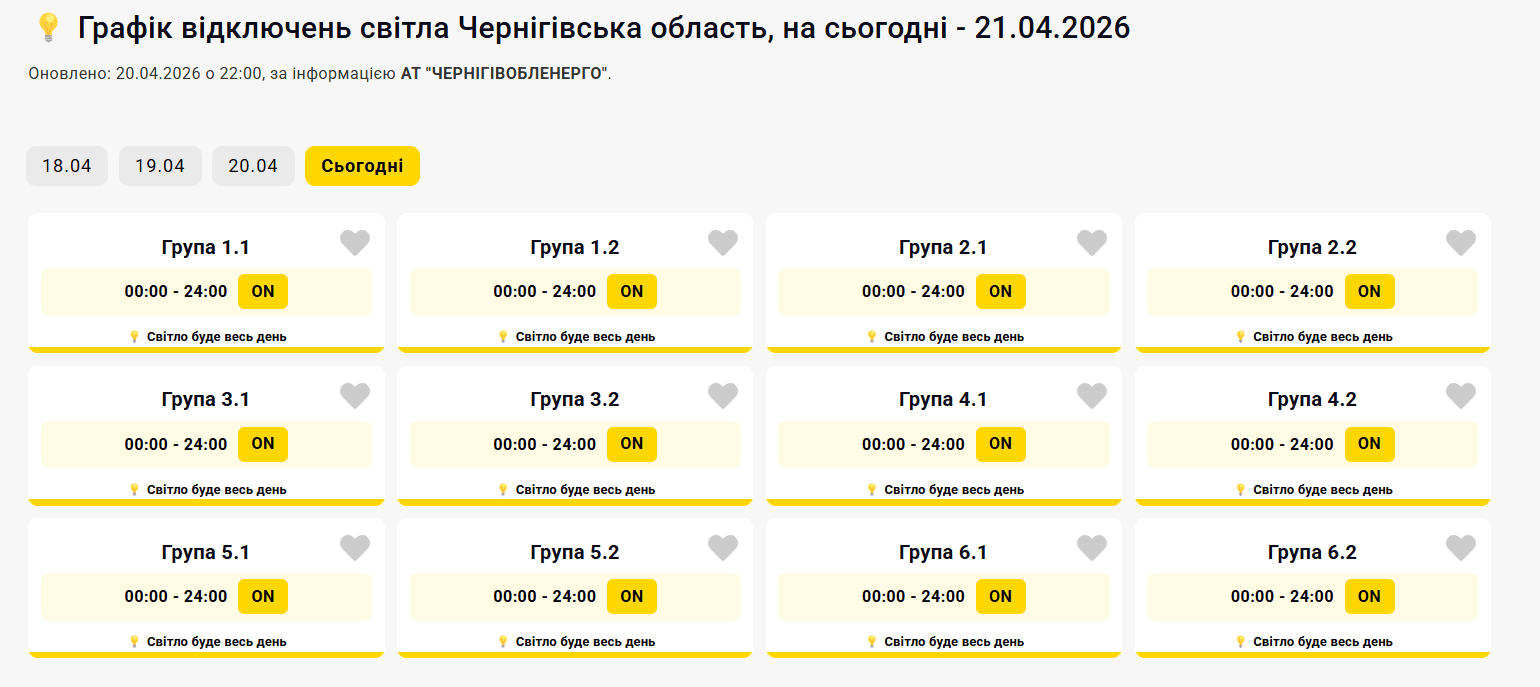Toggle favorite heart on Група 5.2
Screen dimensions: 1540x687
pyautogui.click(x=723, y=548)
